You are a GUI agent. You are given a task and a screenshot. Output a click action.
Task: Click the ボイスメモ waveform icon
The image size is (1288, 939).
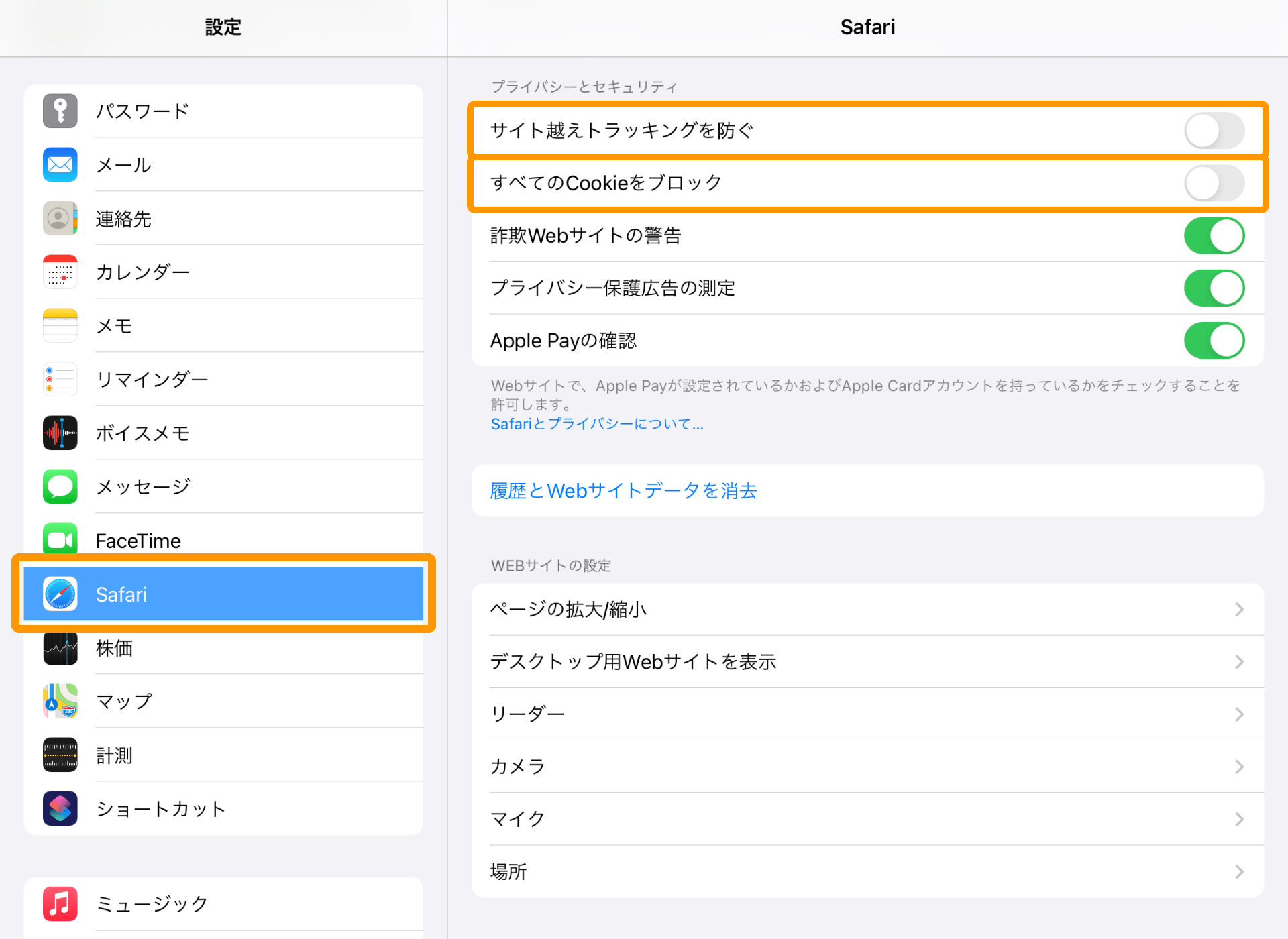(60, 433)
